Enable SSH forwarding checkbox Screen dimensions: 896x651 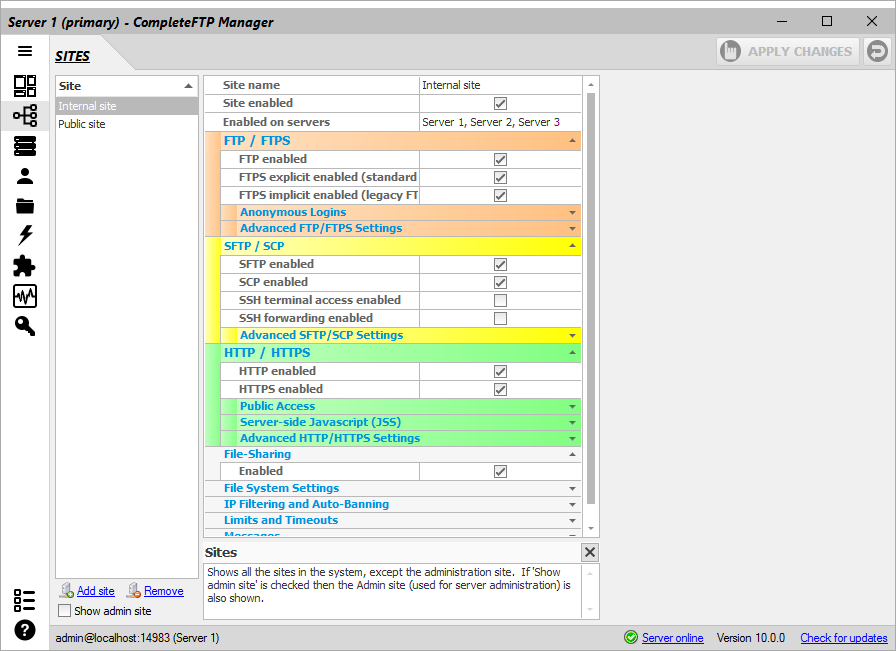(x=500, y=318)
